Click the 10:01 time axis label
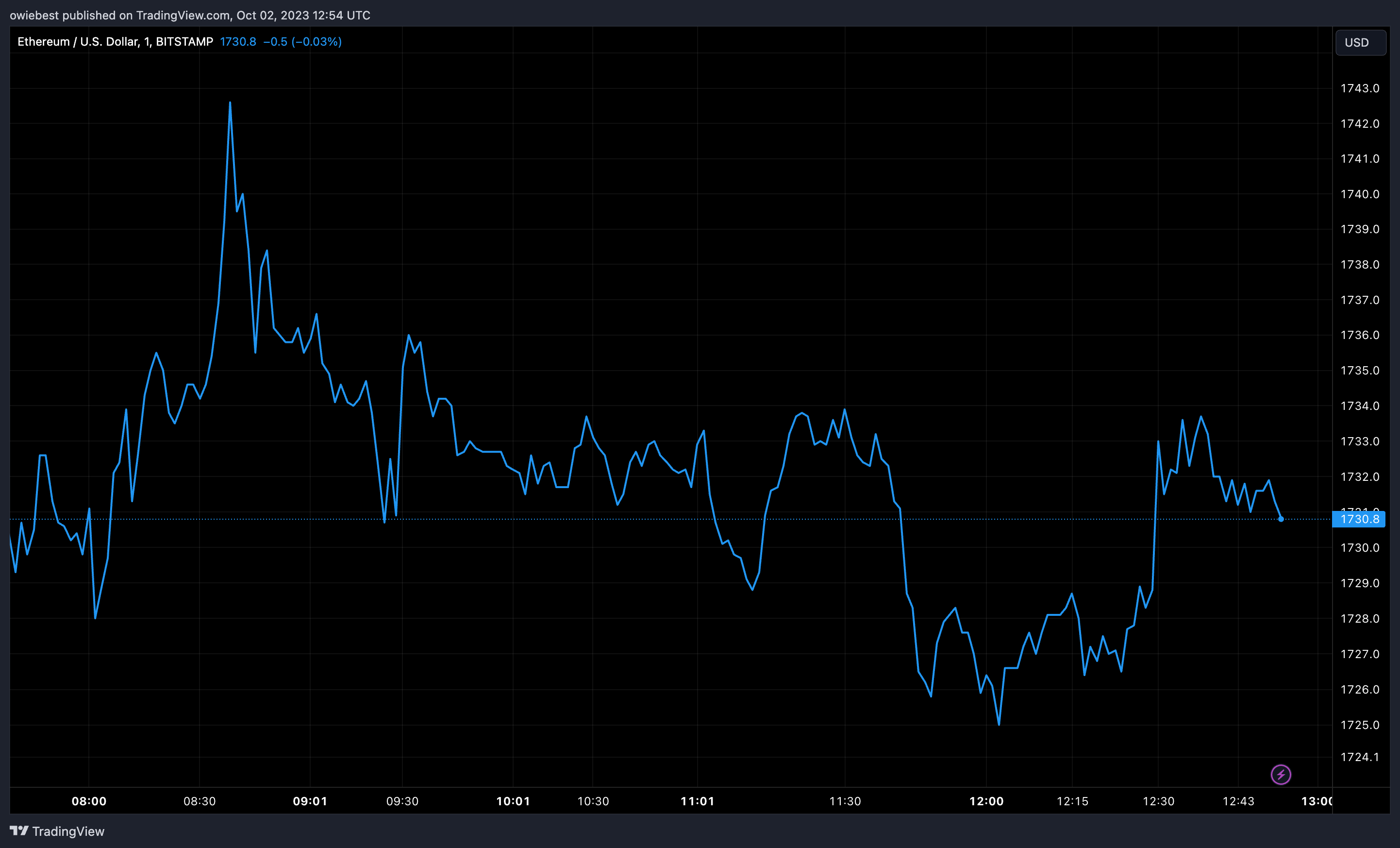1400x848 pixels. click(x=513, y=801)
